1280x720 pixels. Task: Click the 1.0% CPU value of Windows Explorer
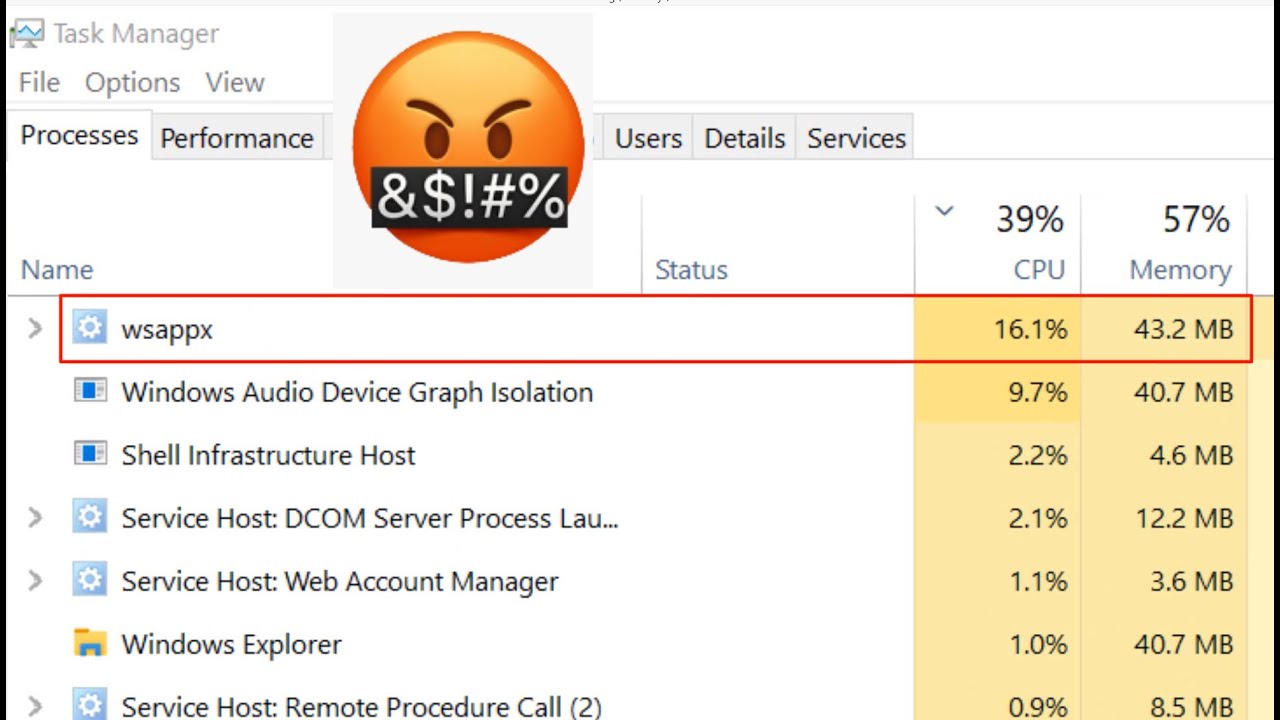pyautogui.click(x=1037, y=644)
